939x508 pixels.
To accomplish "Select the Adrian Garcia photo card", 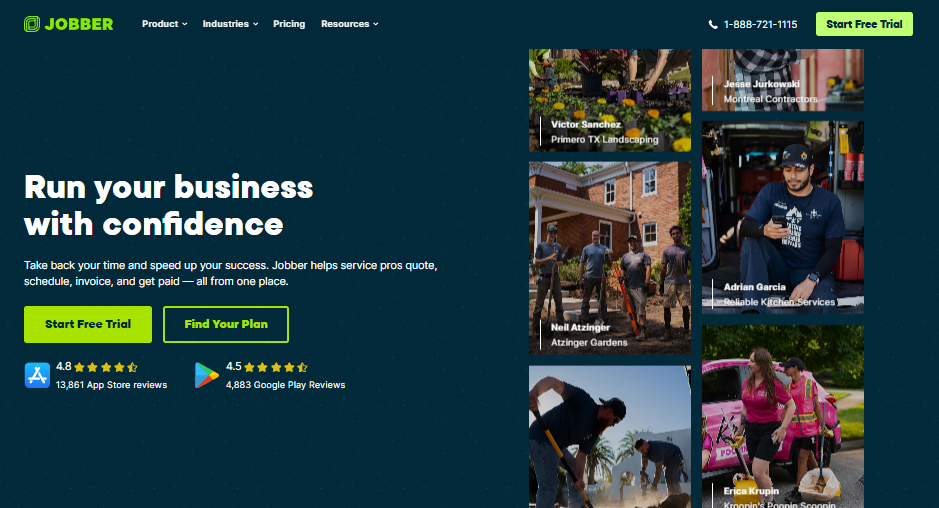I will click(783, 217).
